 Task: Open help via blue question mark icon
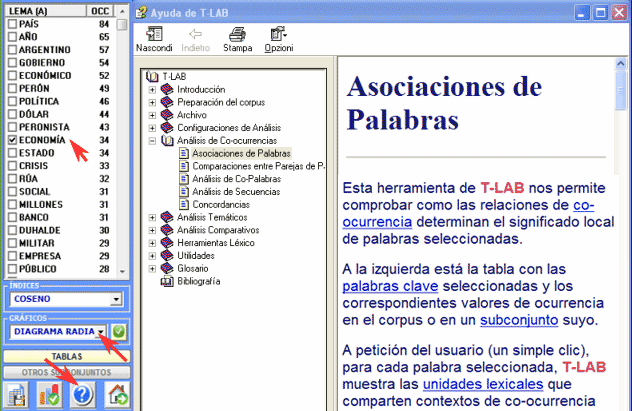83,394
